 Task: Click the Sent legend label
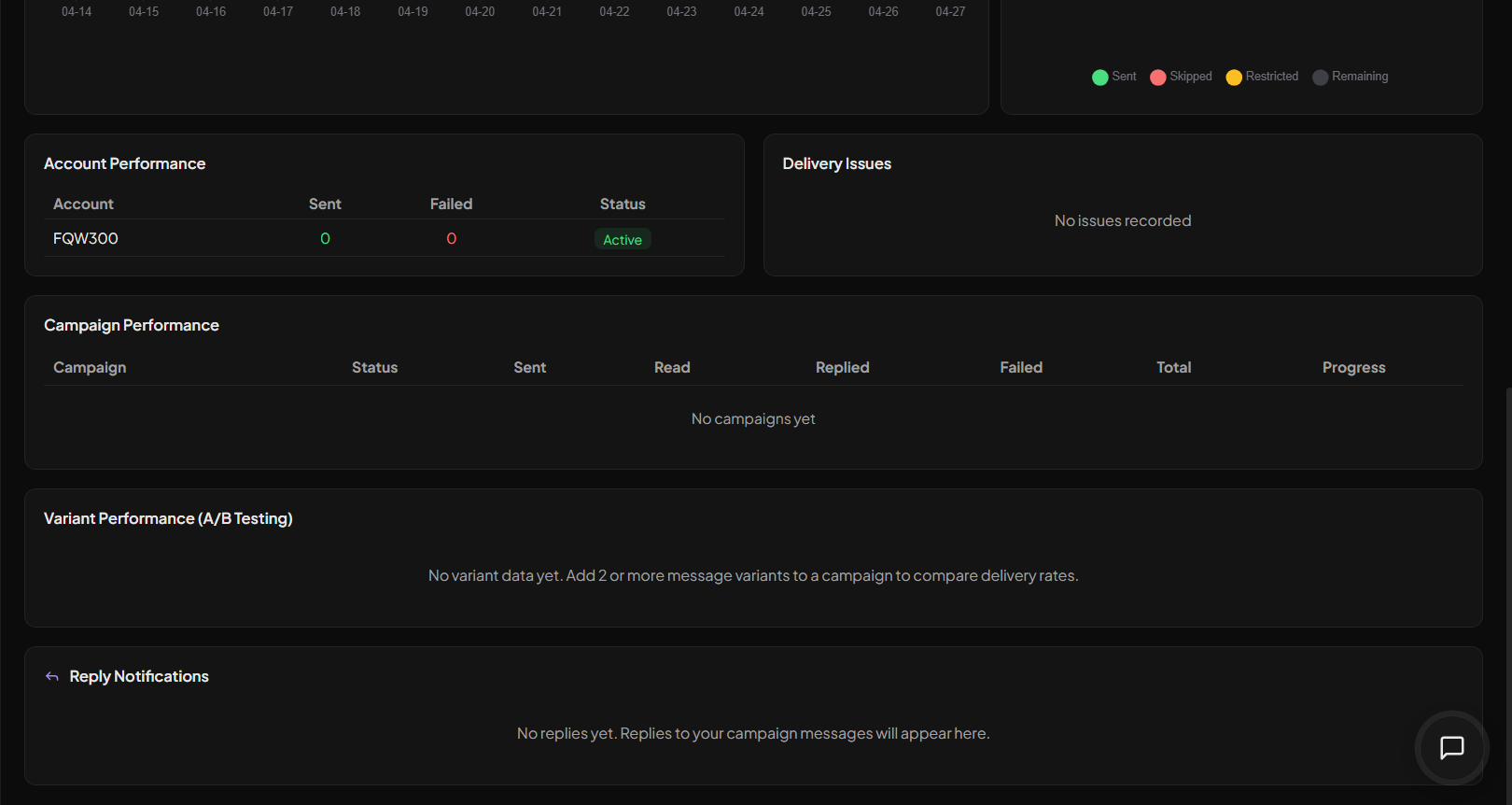[1124, 77]
